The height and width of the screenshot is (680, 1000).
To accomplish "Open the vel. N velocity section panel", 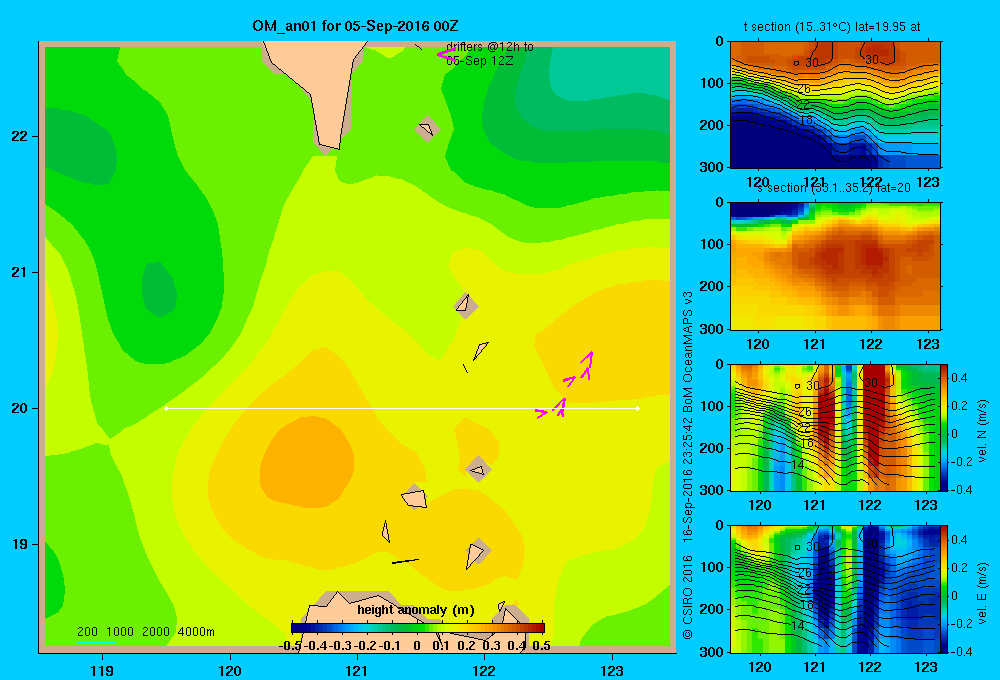I will click(x=835, y=427).
